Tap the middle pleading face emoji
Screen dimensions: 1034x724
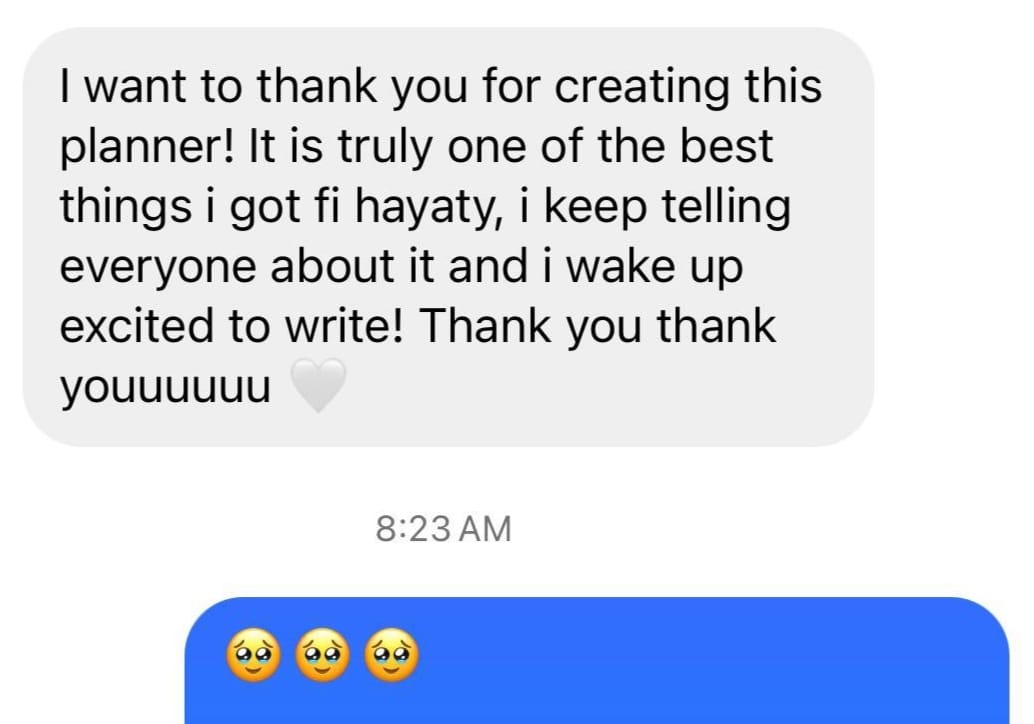(x=322, y=655)
